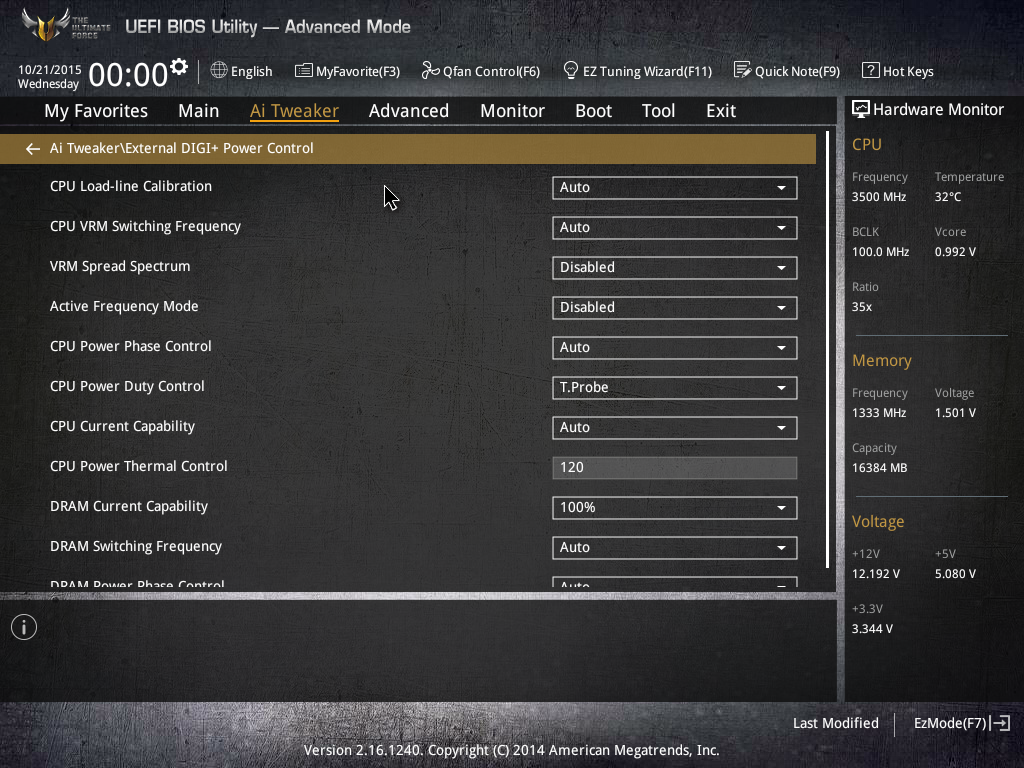
Task: Click the 32°C temperature value
Action: click(x=948, y=197)
